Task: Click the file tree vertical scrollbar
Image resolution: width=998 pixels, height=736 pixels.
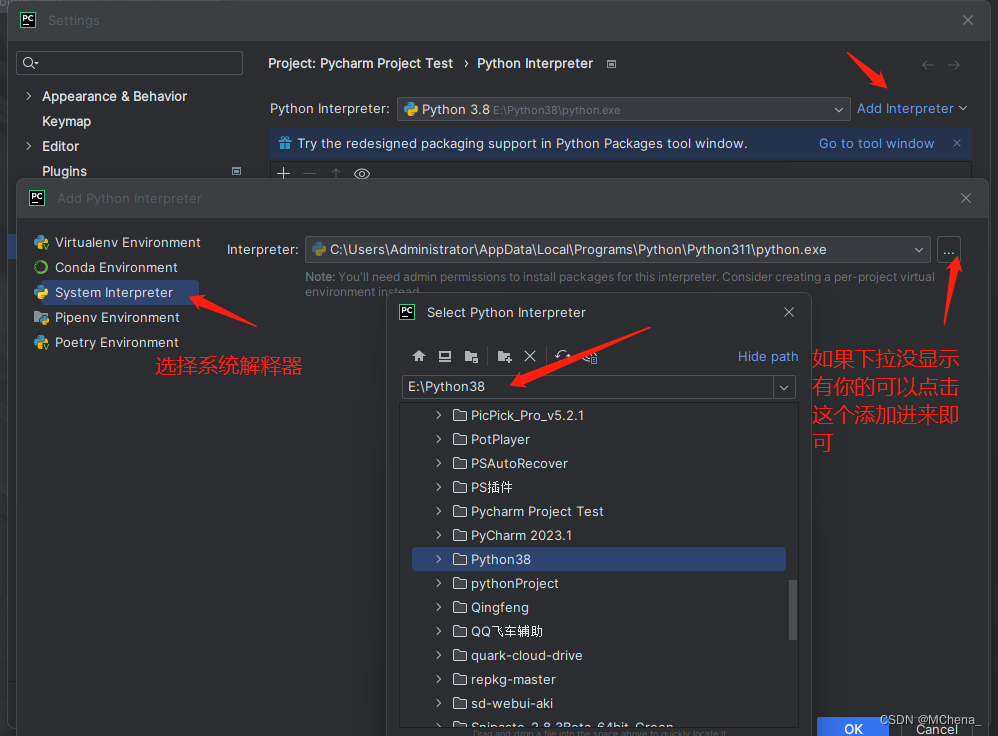Action: coord(792,609)
